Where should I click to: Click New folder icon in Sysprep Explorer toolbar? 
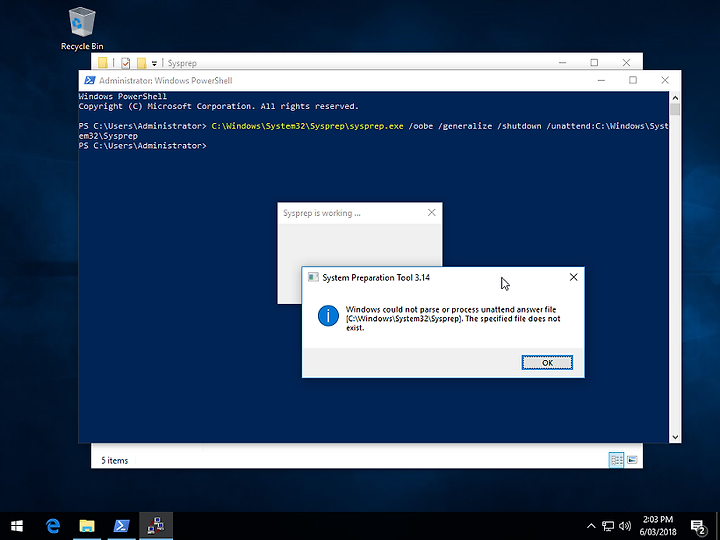141,63
